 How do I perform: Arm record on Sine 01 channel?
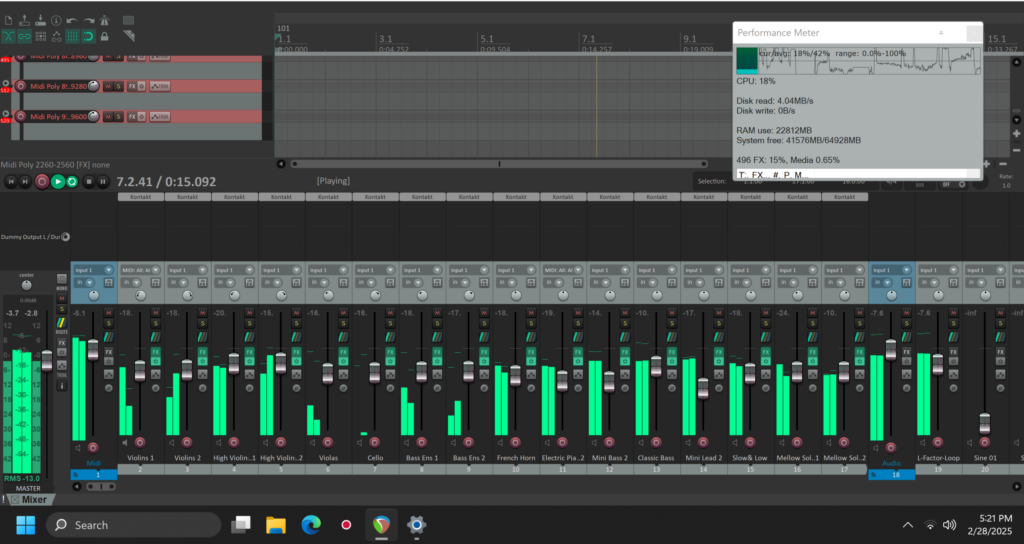tap(985, 442)
